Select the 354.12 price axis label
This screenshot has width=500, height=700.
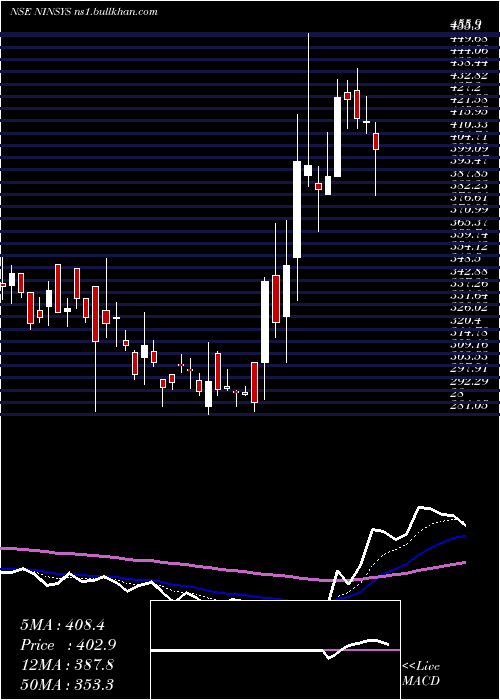click(x=469, y=247)
